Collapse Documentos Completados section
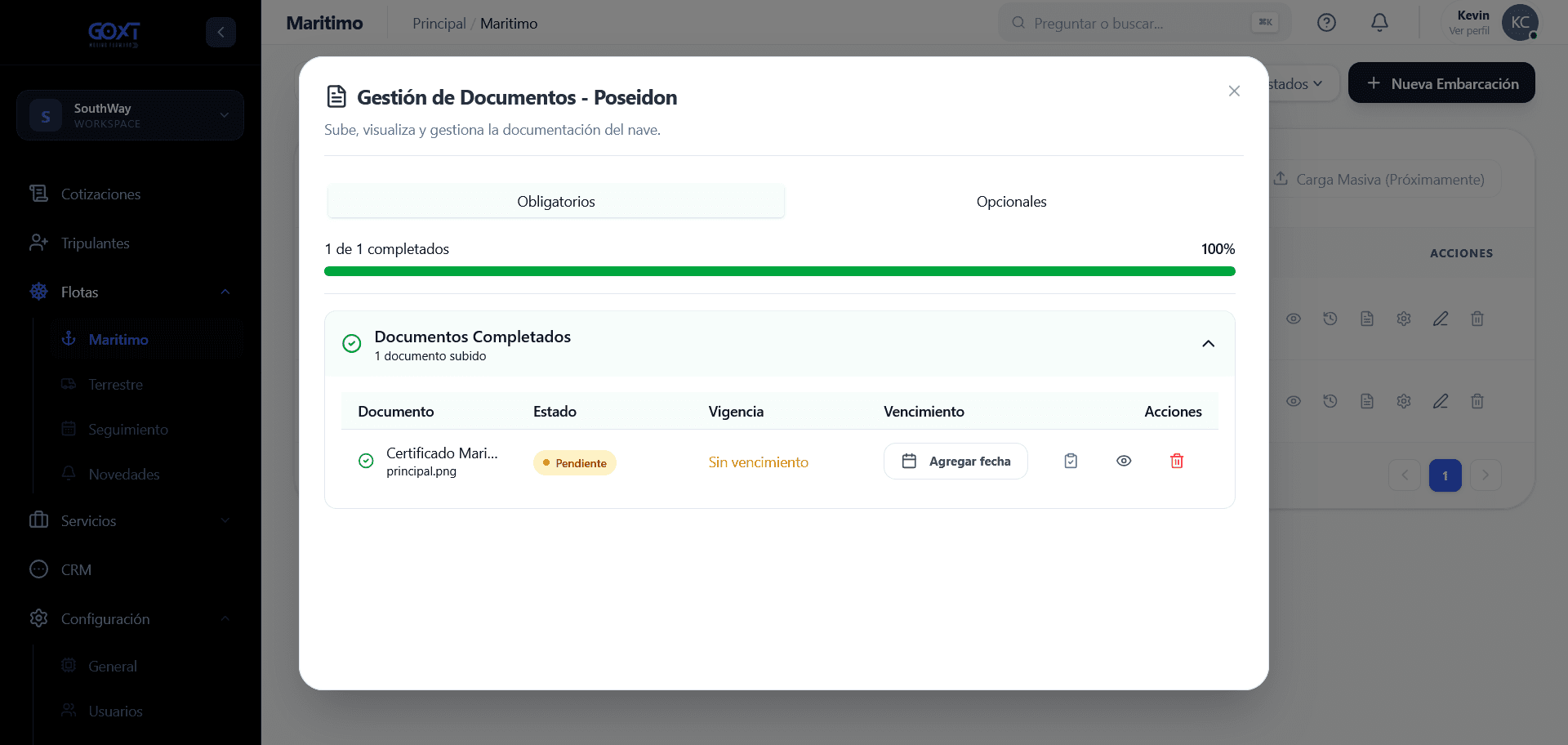 pos(1208,344)
